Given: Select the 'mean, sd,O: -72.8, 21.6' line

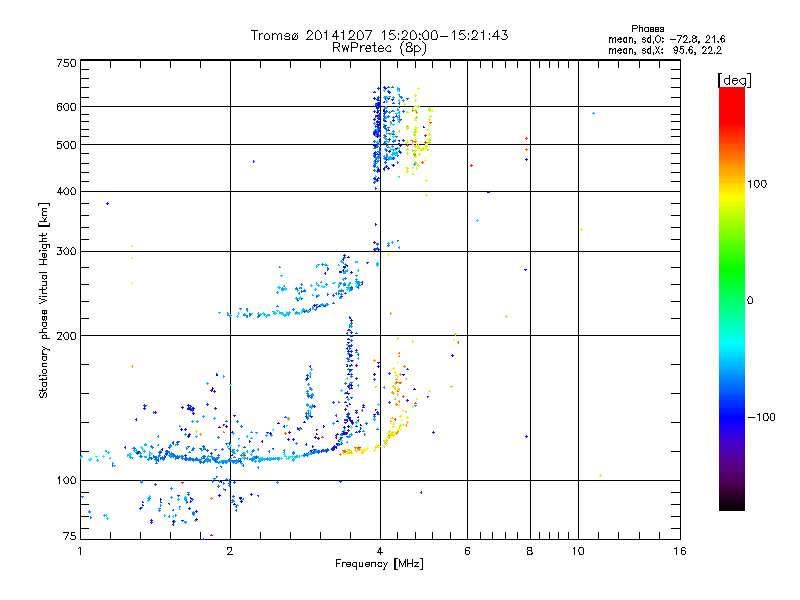Looking at the screenshot, I should pyautogui.click(x=666, y=39).
